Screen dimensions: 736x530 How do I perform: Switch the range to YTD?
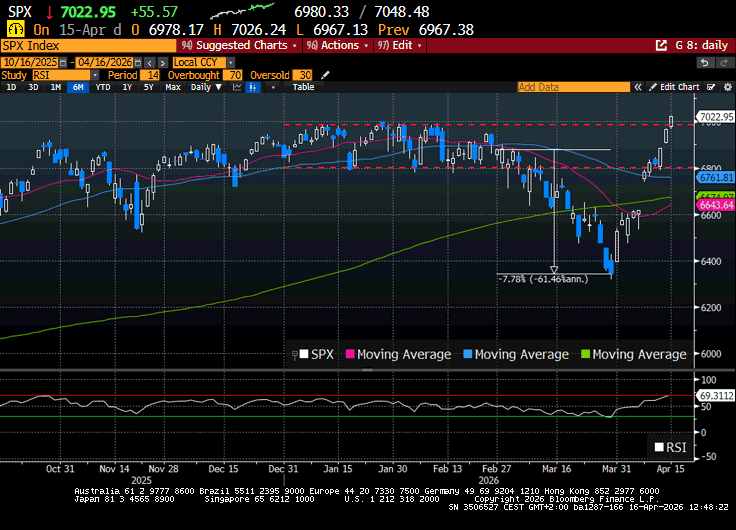pyautogui.click(x=102, y=87)
